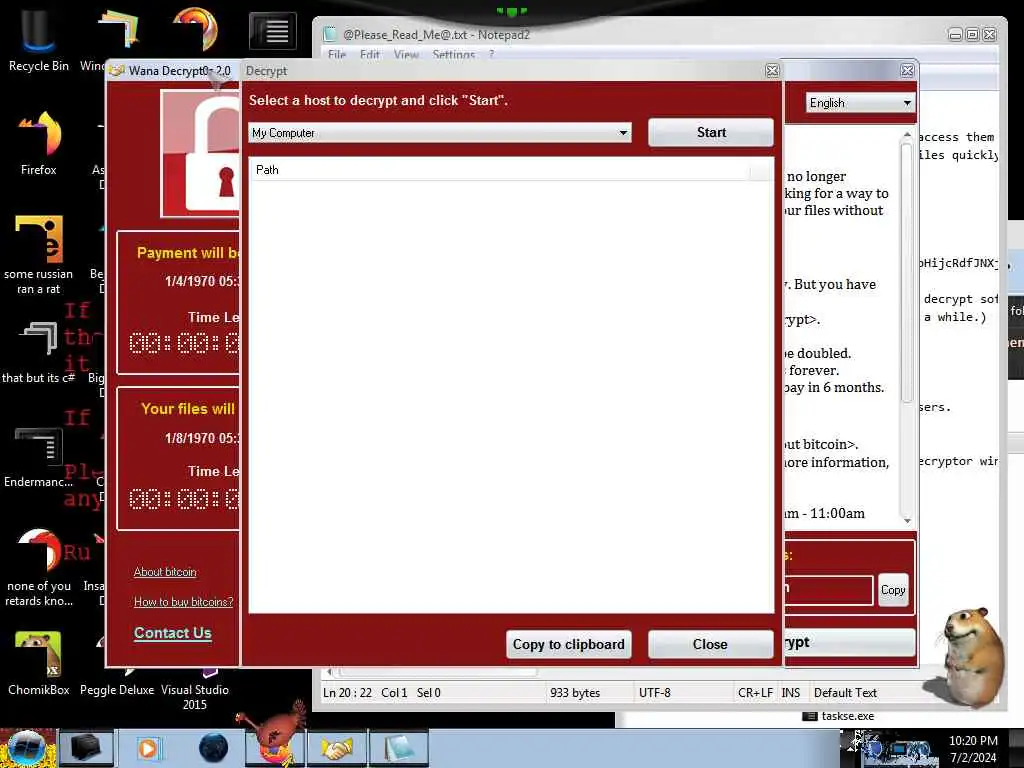
Task: Click the ransom note scrollbar up arrow
Action: [906, 135]
